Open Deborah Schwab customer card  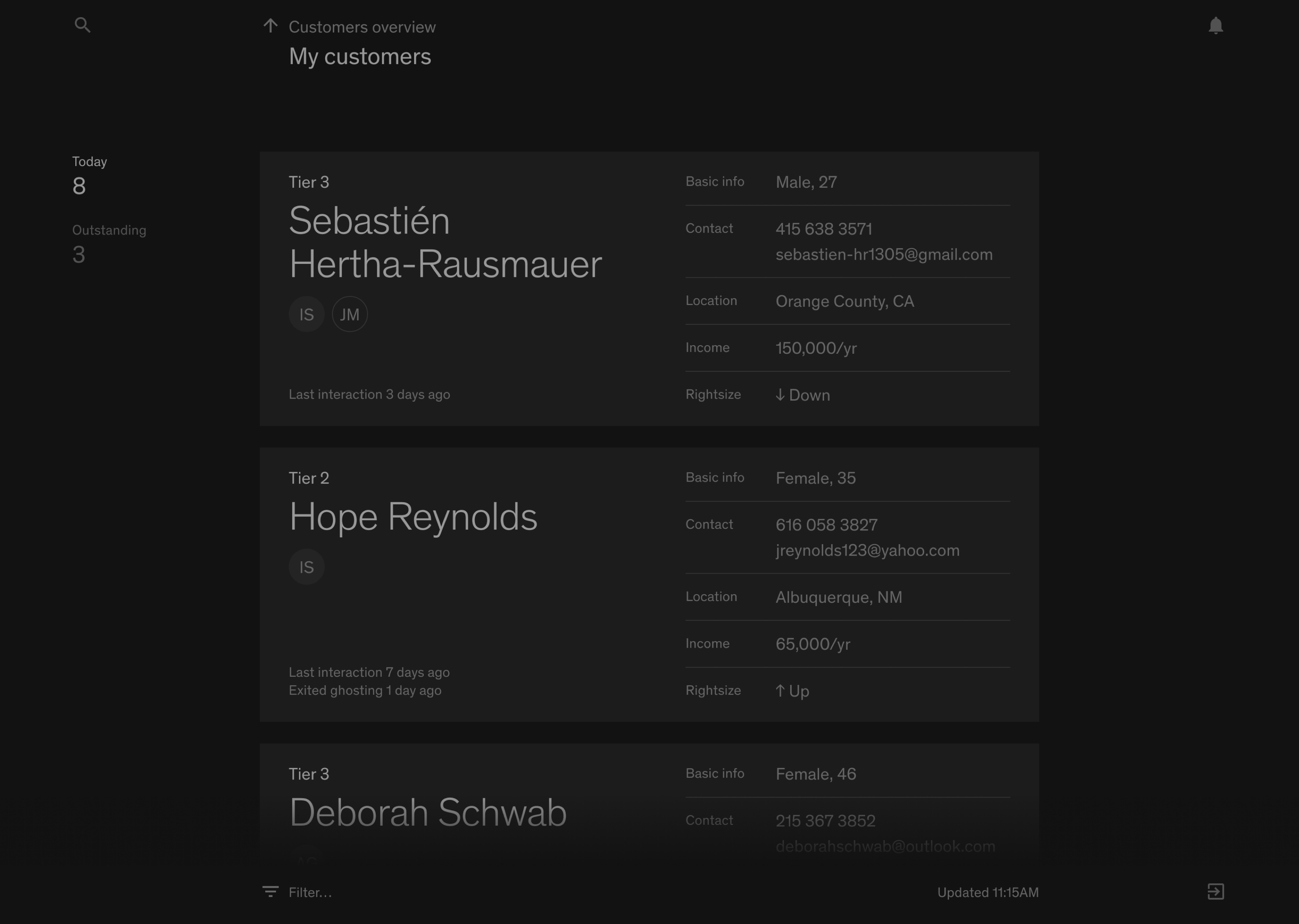pos(428,812)
